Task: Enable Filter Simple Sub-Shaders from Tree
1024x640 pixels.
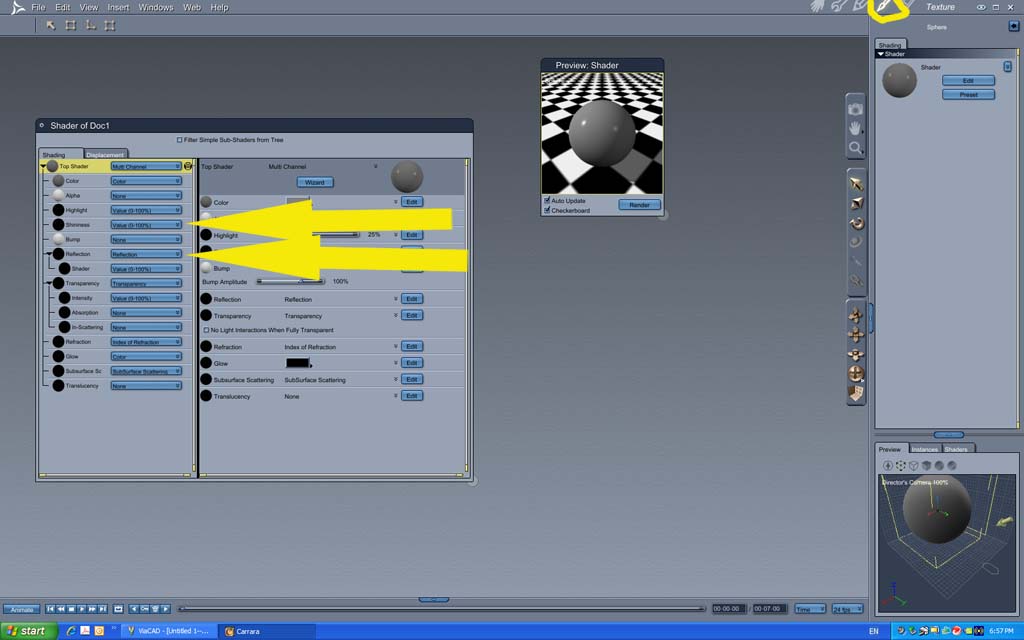Action: (x=180, y=140)
